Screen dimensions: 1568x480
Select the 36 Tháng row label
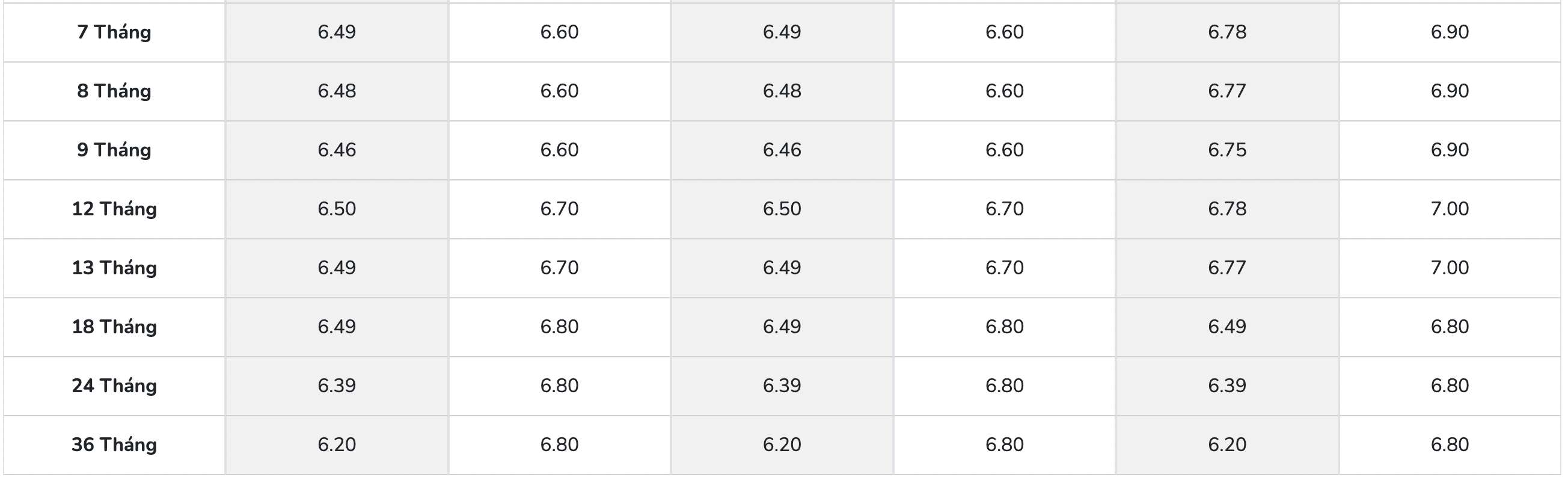click(114, 445)
